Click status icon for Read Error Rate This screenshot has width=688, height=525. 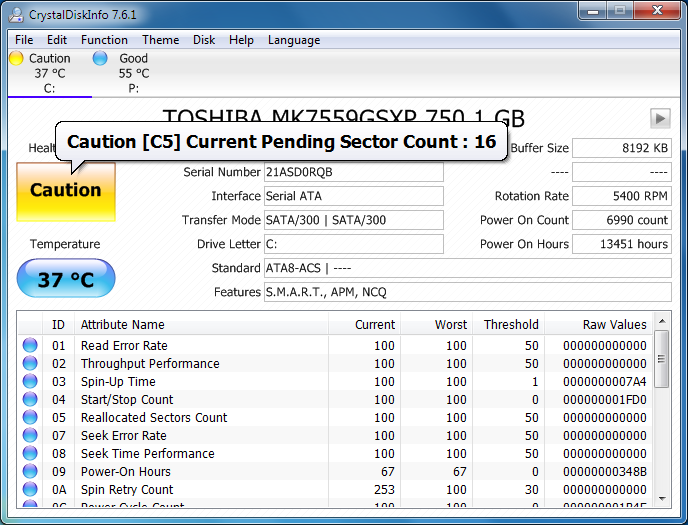coord(30,345)
